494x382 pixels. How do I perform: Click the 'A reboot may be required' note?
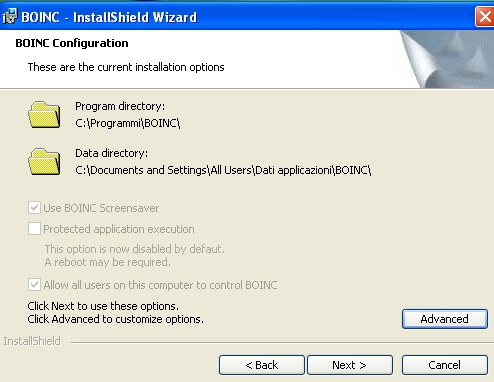point(107,262)
